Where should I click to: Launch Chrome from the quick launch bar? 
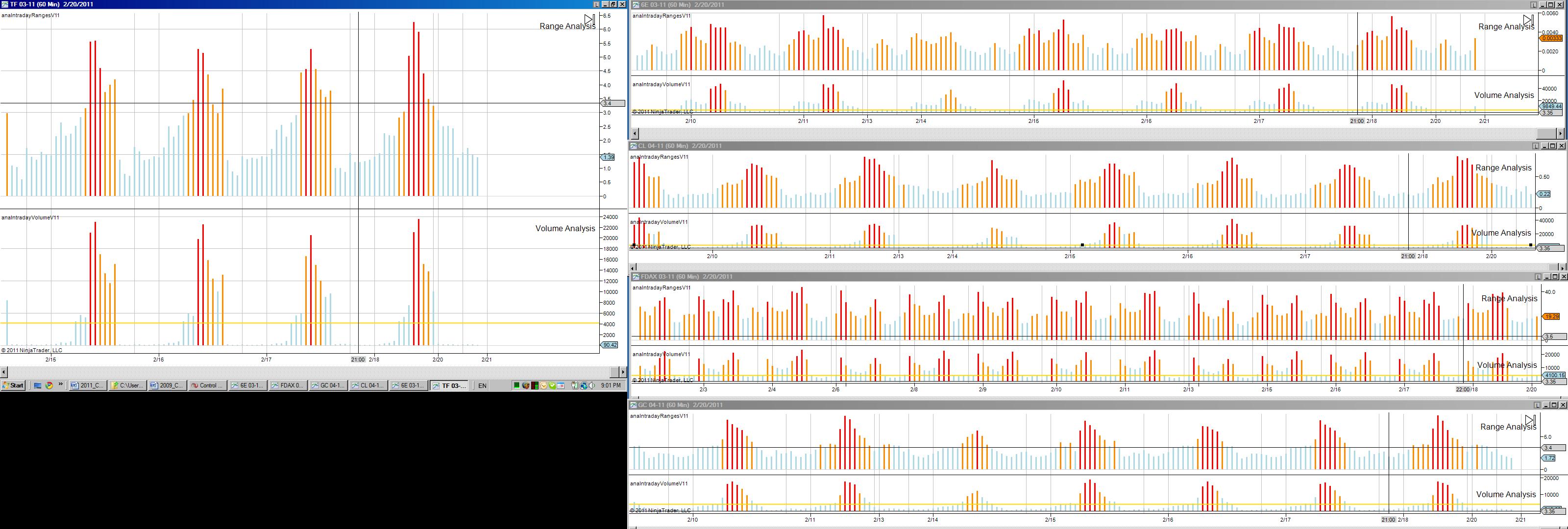coord(49,385)
